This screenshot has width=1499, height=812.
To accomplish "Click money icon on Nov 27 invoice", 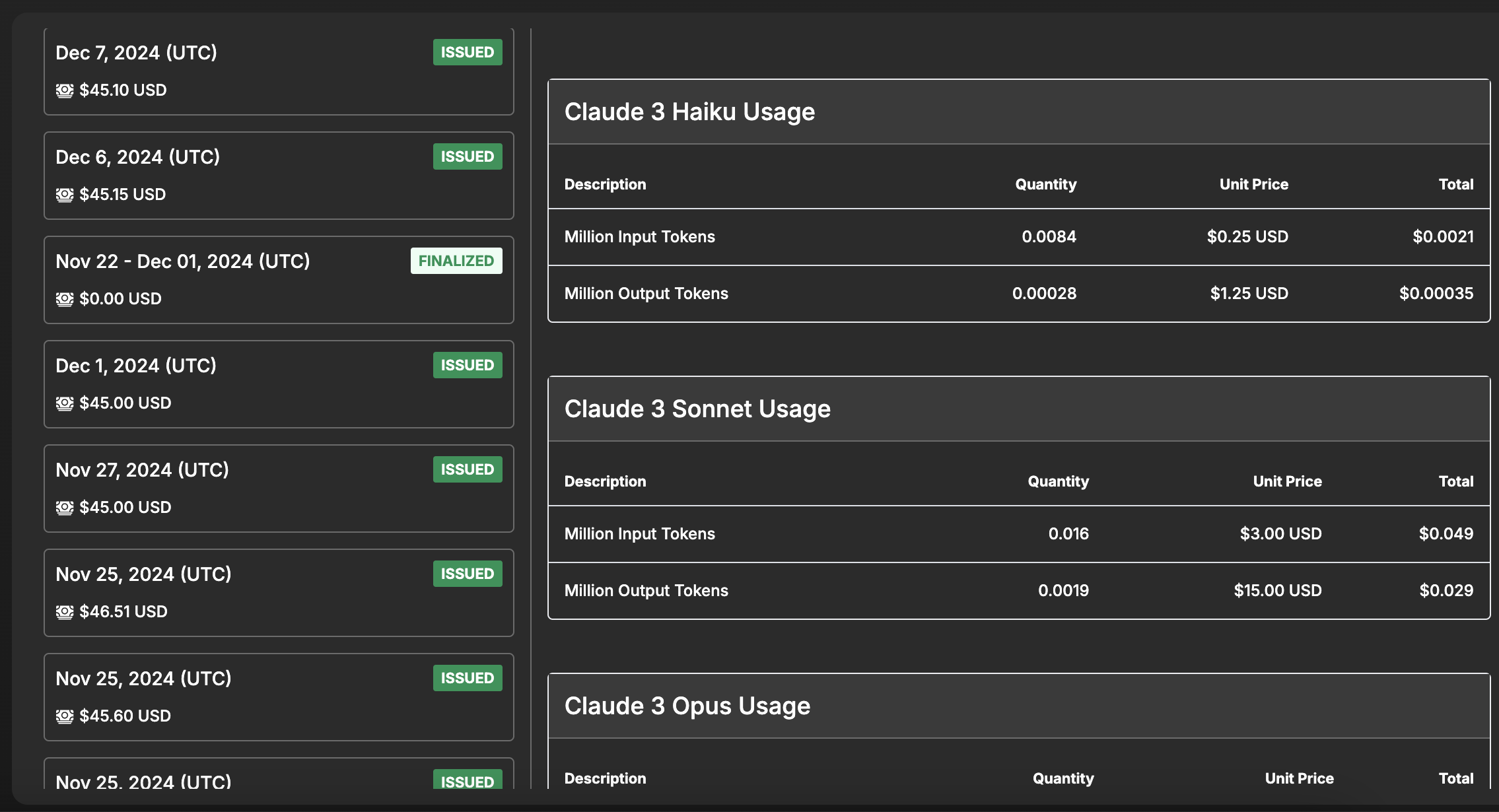I will (x=65, y=508).
